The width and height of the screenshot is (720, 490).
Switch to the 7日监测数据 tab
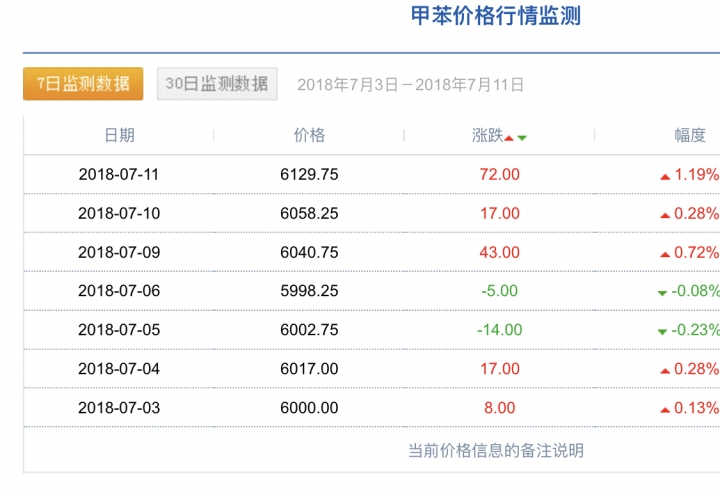pos(83,84)
